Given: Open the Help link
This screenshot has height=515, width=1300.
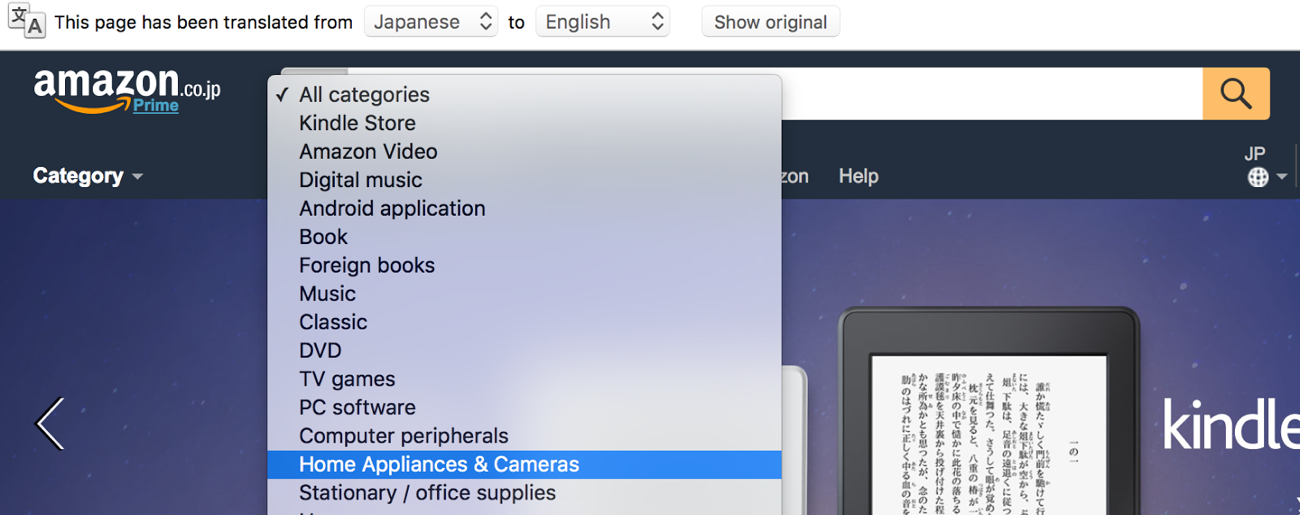Looking at the screenshot, I should [858, 176].
